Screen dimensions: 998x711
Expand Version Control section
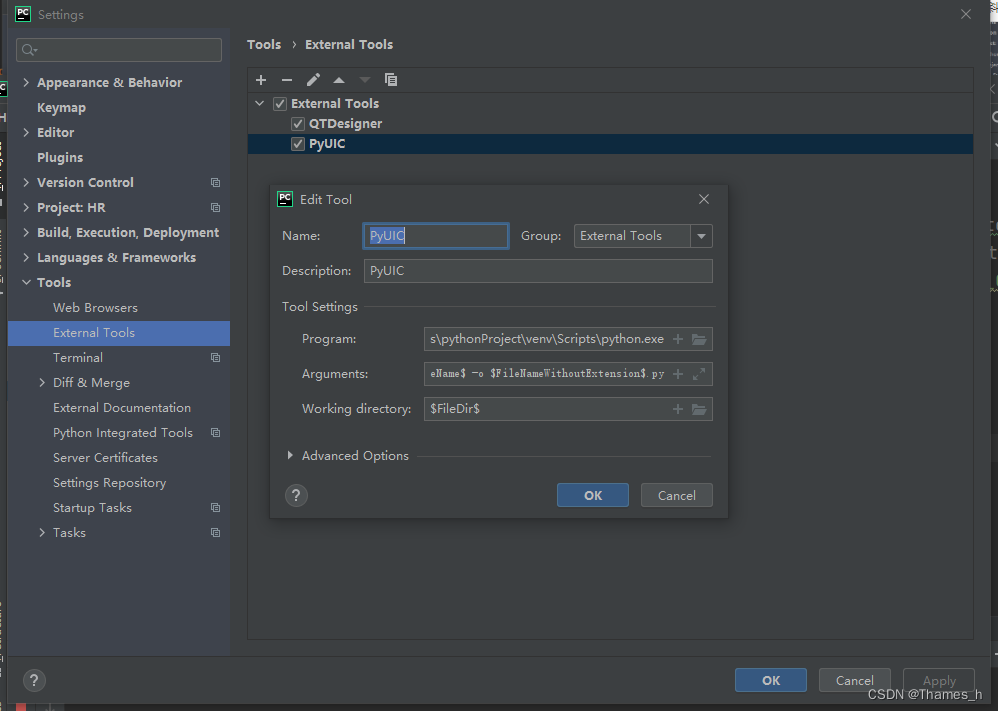click(26, 183)
